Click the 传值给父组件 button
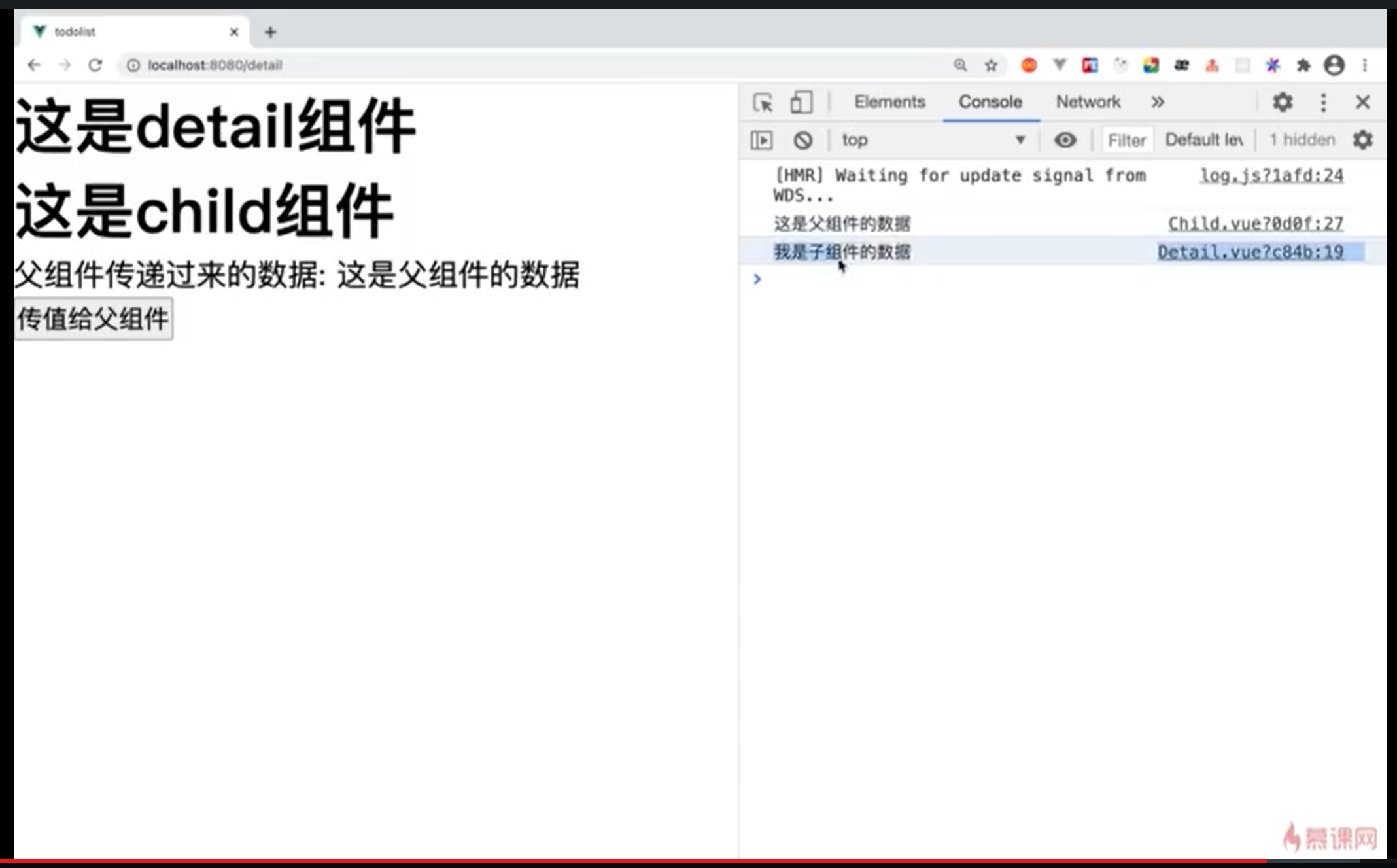This screenshot has height=868, width=1397. [x=94, y=319]
